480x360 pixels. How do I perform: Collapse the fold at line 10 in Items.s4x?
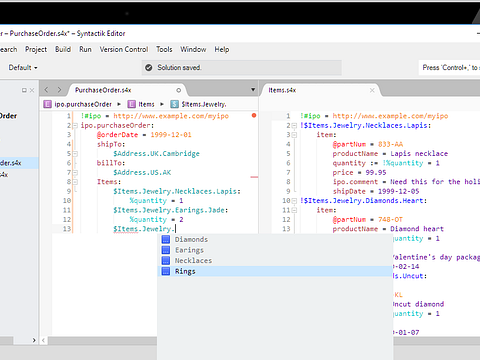[294, 201]
